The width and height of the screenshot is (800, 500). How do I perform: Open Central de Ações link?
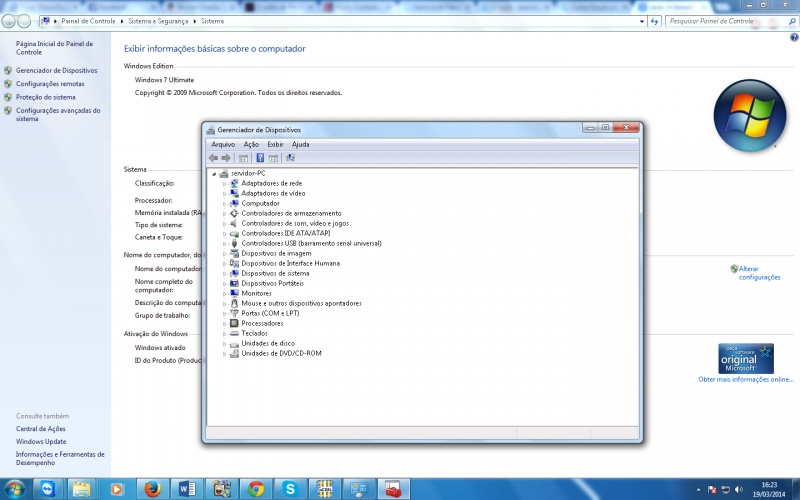point(40,429)
